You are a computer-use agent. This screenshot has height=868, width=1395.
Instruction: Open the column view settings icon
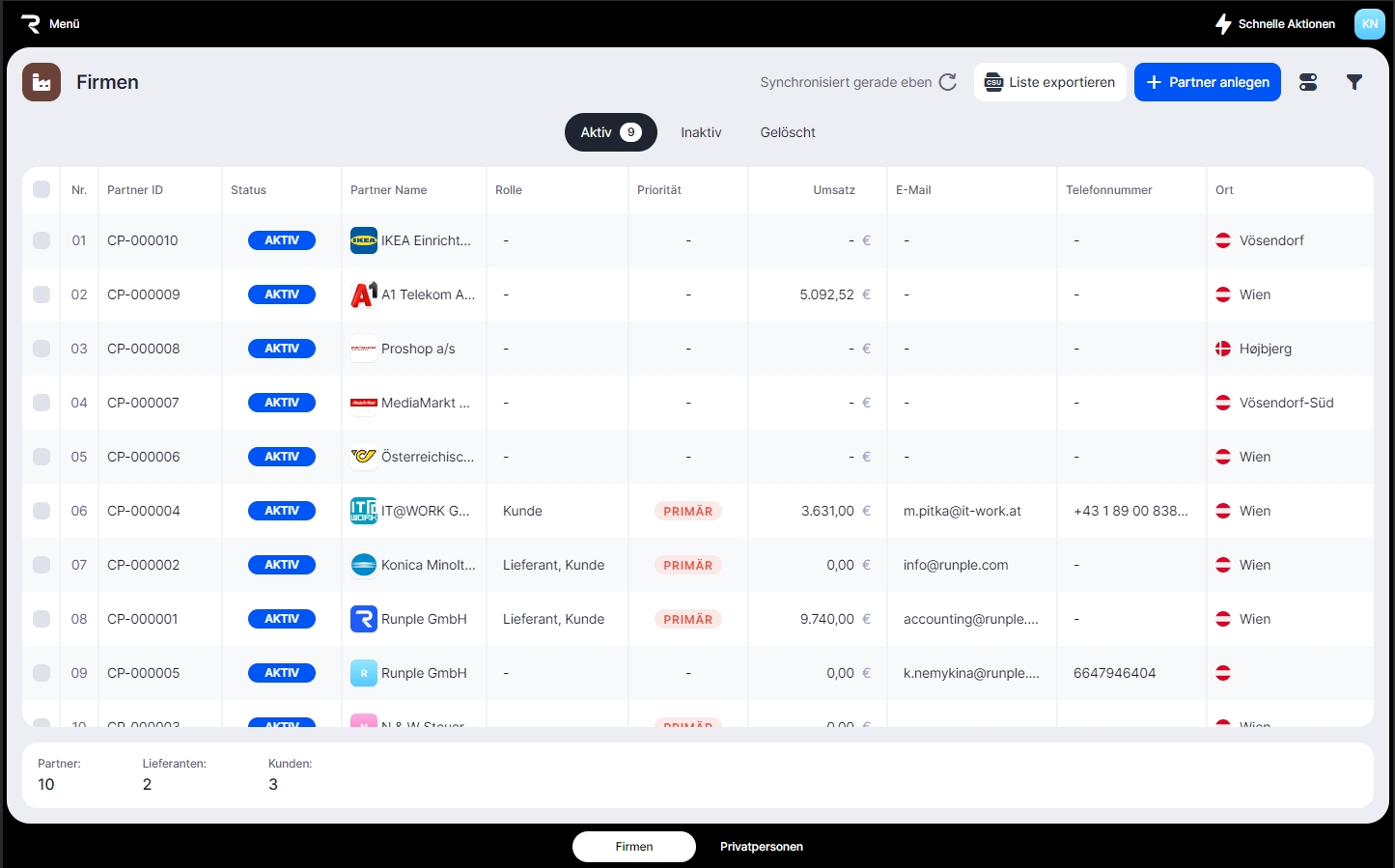1308,82
